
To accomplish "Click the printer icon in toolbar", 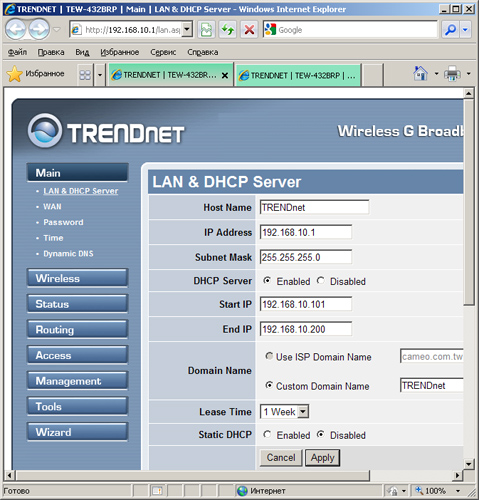I will click(x=452, y=73).
